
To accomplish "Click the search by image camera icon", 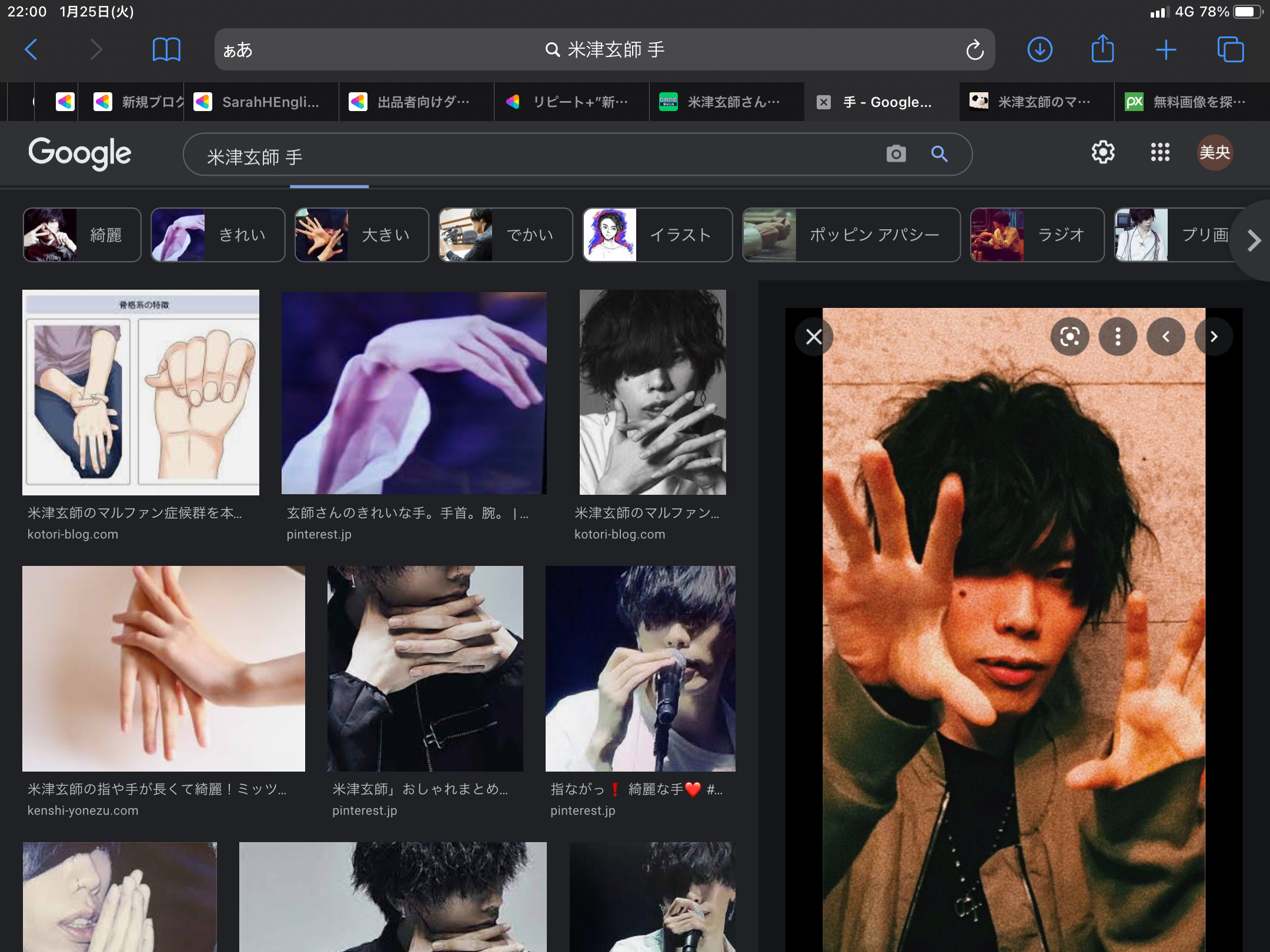I will tap(895, 154).
